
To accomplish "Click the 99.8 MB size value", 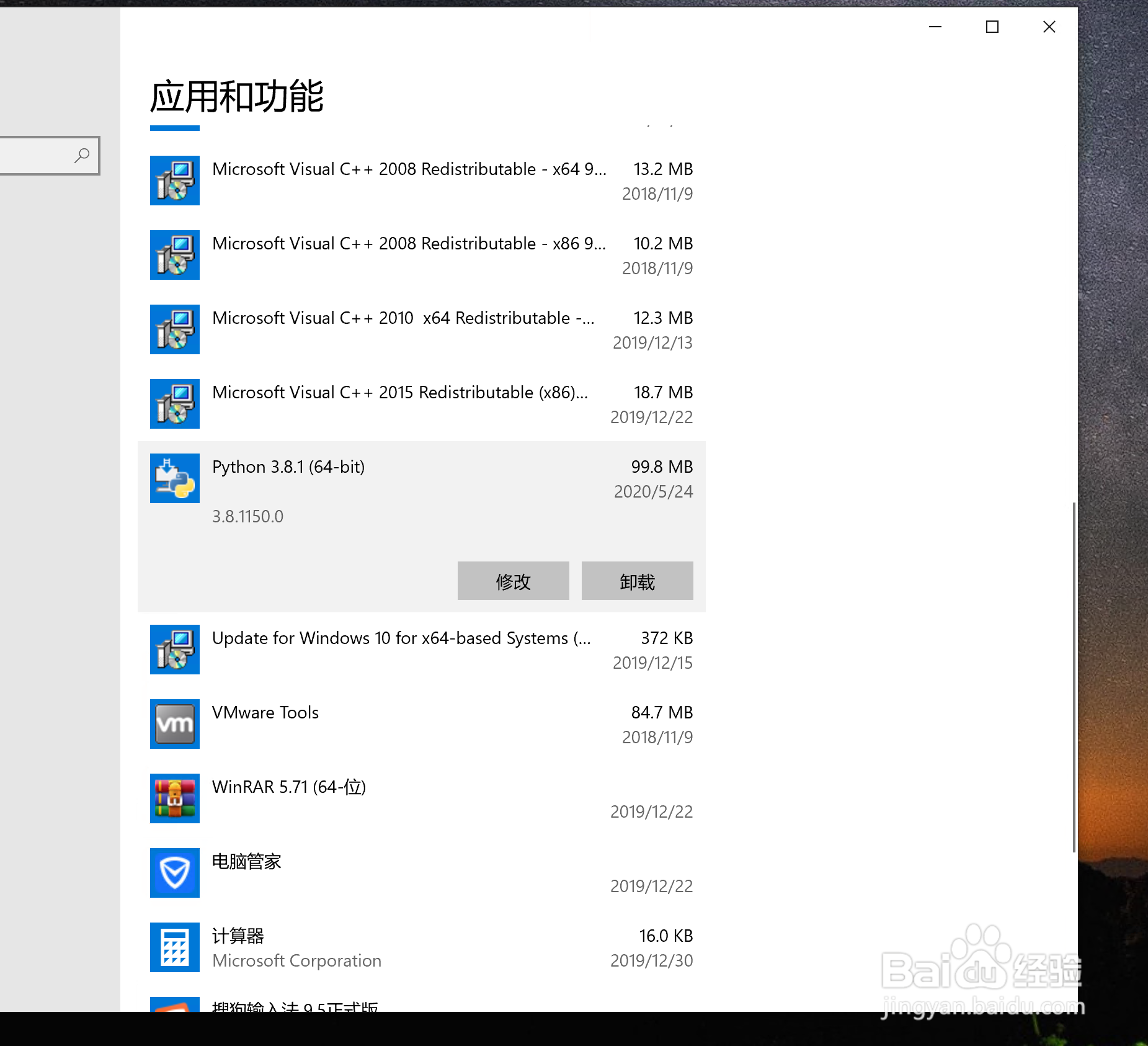I will coord(662,467).
